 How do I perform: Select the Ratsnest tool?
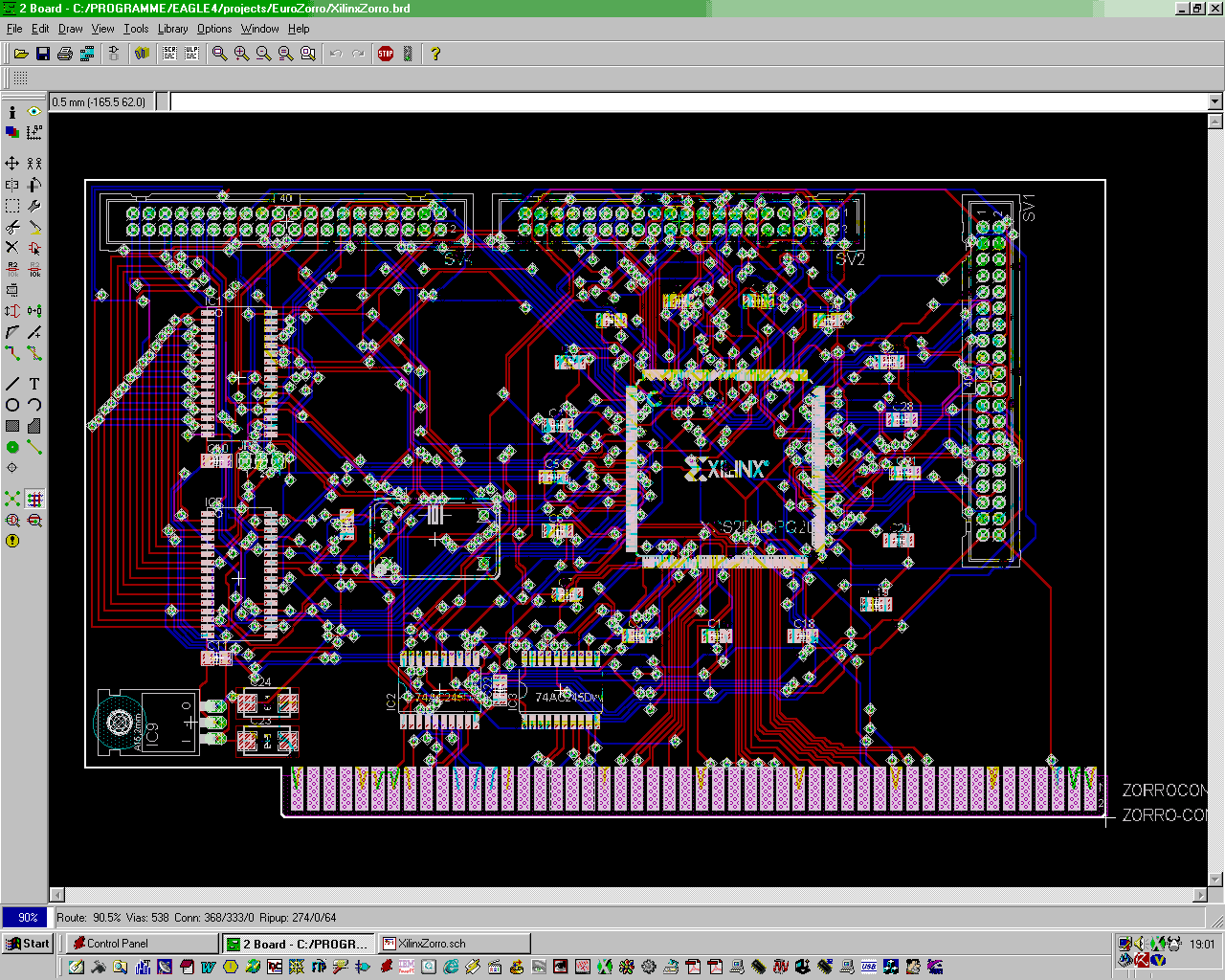(12, 500)
